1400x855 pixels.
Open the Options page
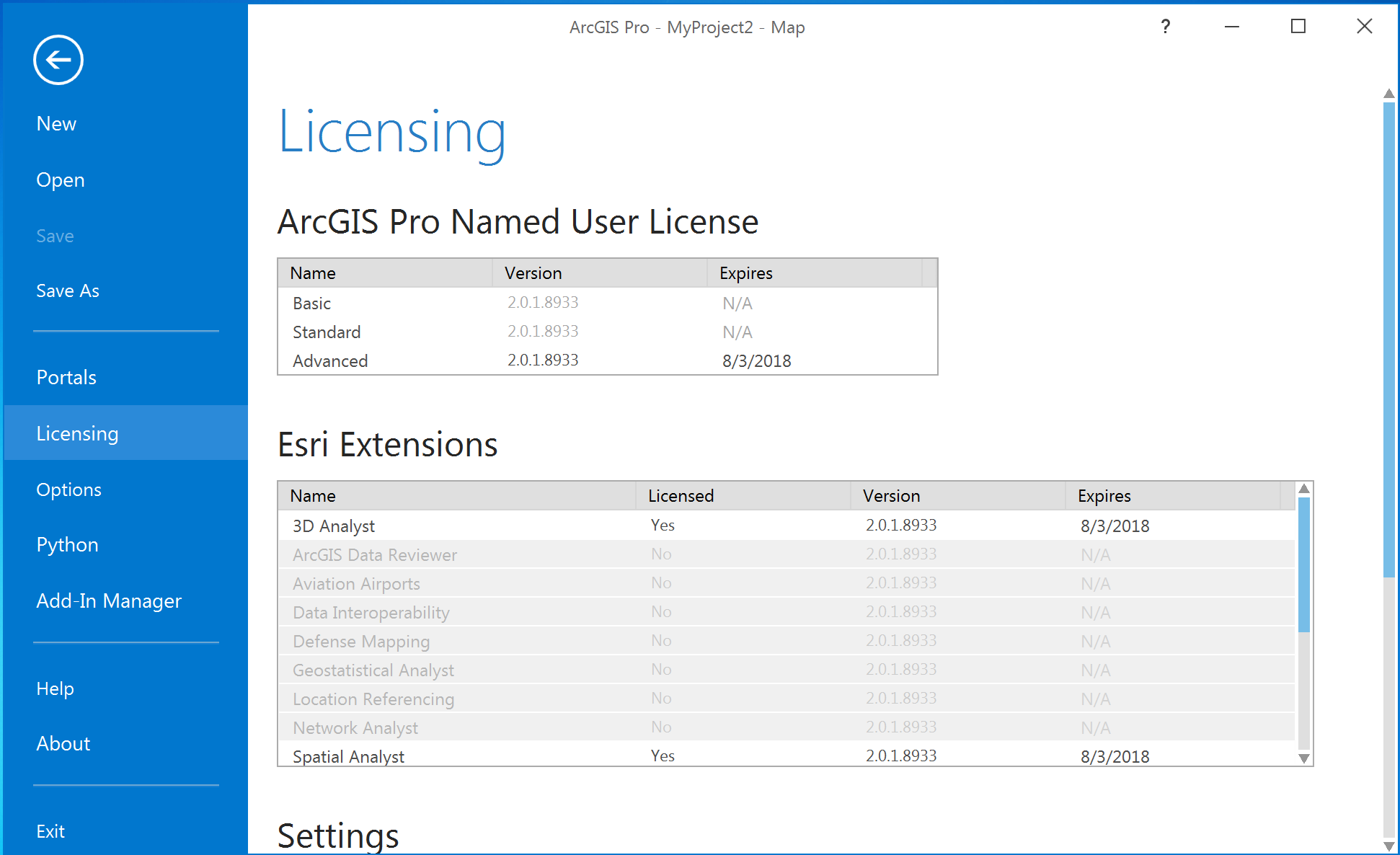point(68,490)
